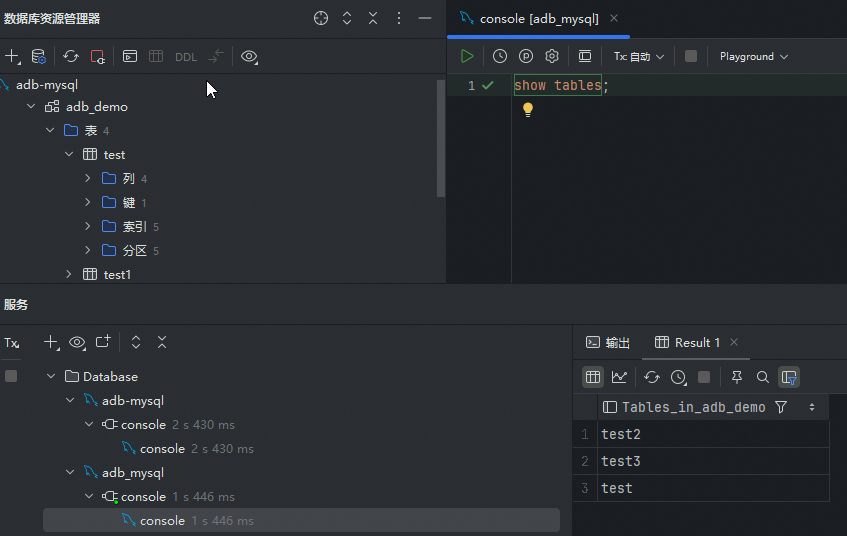Image resolution: width=847 pixels, height=536 pixels.
Task: Switch to the Result 1 tab
Action: click(688, 343)
